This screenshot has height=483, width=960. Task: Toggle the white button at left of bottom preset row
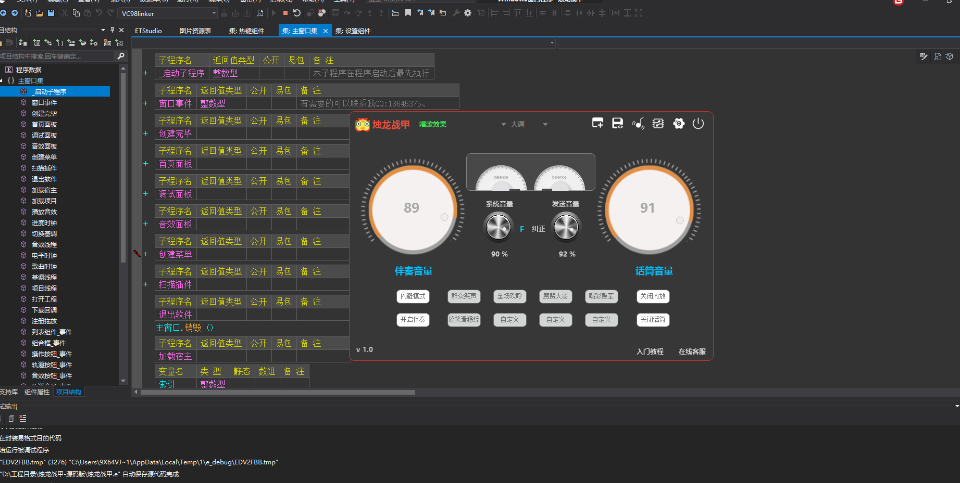click(x=413, y=320)
